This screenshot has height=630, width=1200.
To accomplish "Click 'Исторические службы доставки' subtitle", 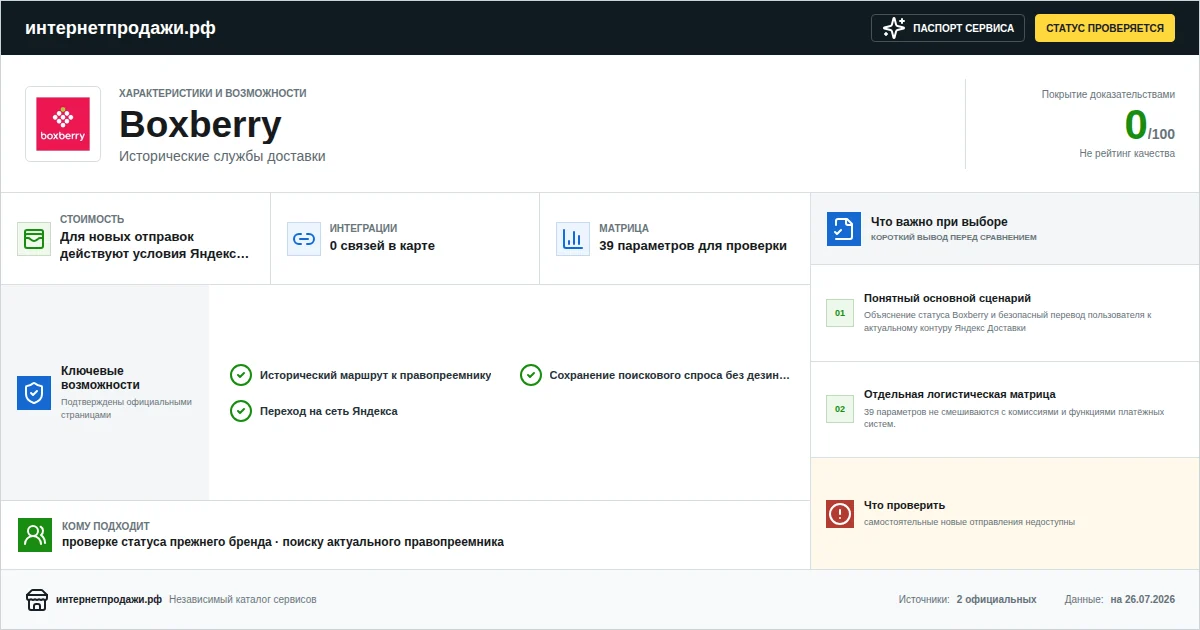I will 222,157.
